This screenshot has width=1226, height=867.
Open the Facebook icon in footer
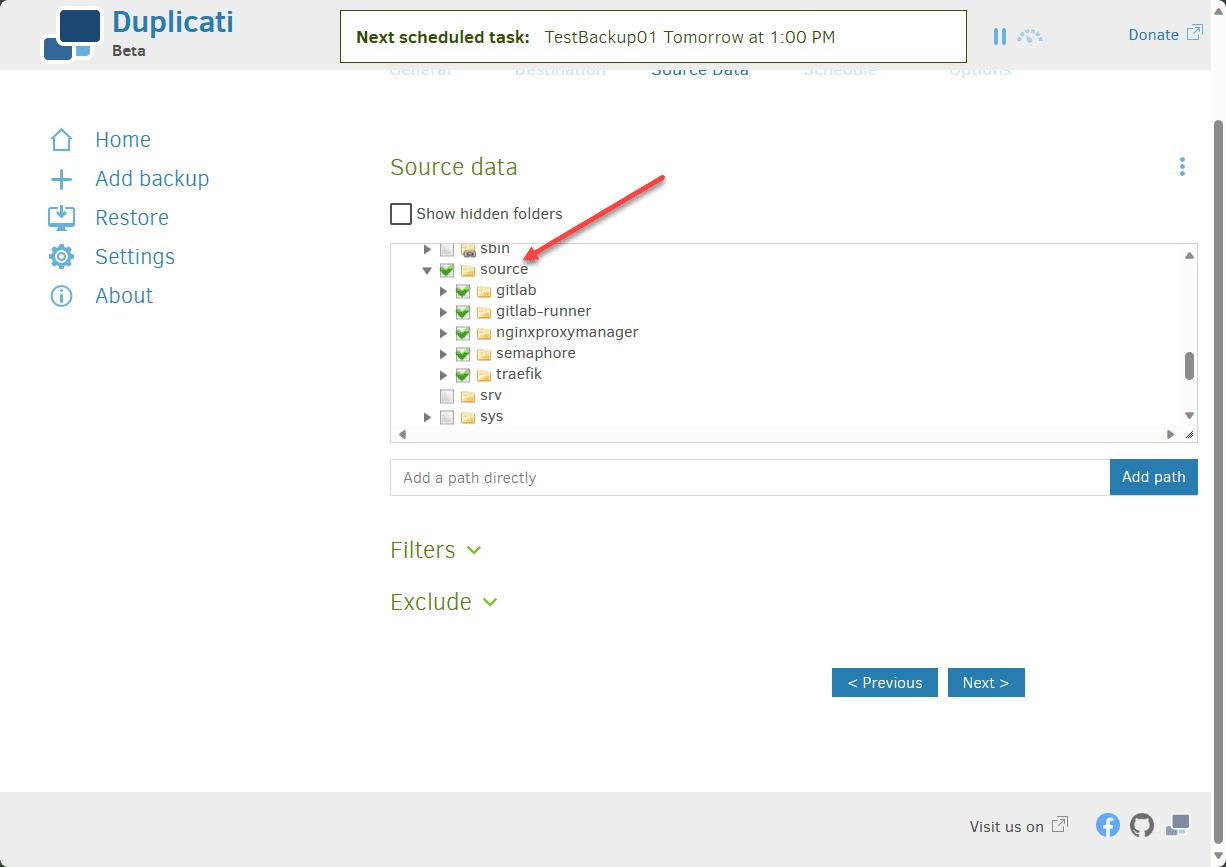tap(1108, 825)
